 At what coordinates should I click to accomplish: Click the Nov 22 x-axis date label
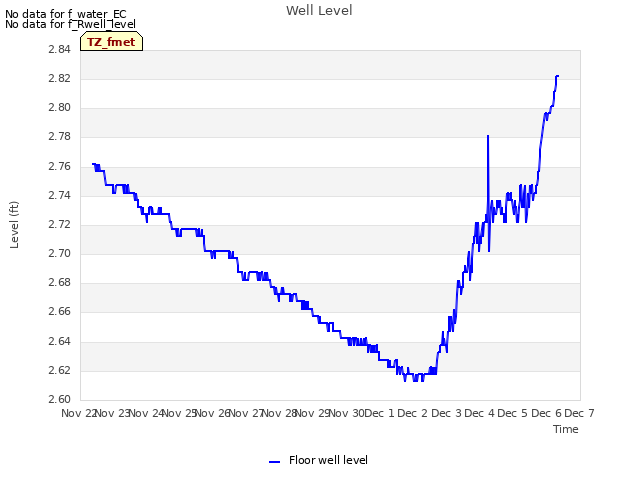pyautogui.click(x=78, y=413)
